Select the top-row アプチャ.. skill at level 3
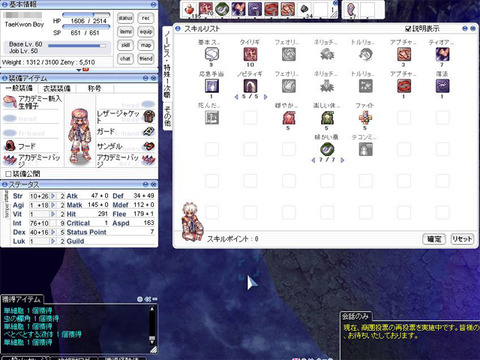This screenshot has height=360, width=480. click(x=404, y=54)
